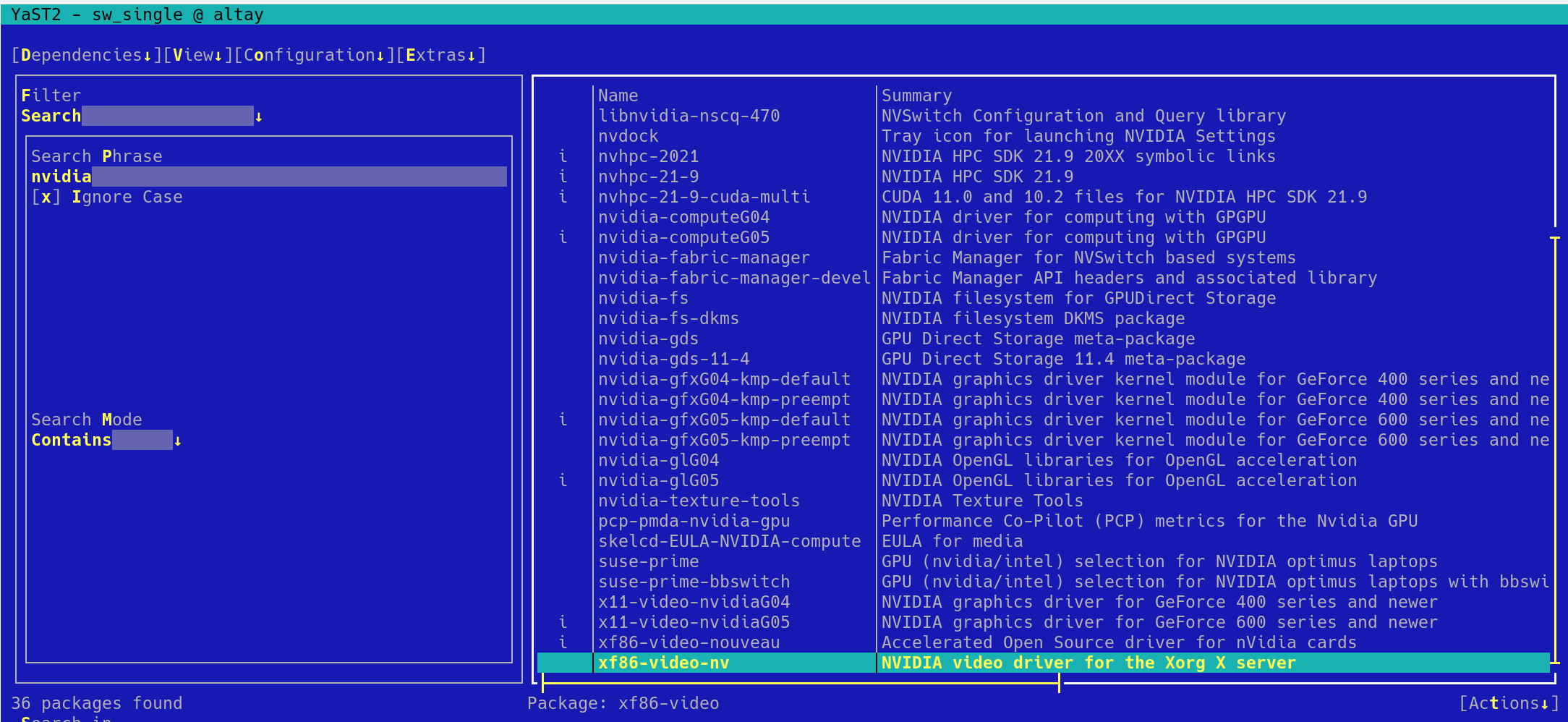
Task: Select the skelcd-EULA-NVIDIA-compute package row
Action: click(1043, 541)
